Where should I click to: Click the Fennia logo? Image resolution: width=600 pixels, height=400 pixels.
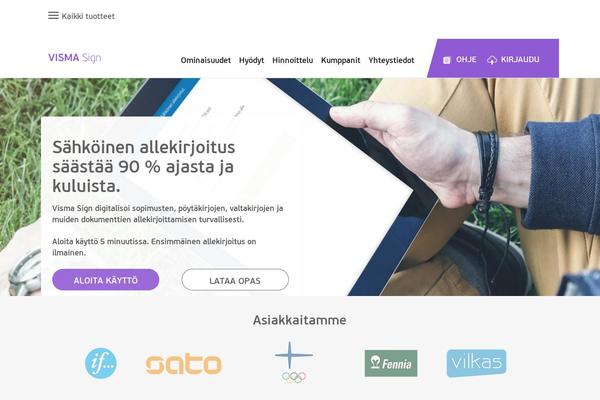point(391,363)
